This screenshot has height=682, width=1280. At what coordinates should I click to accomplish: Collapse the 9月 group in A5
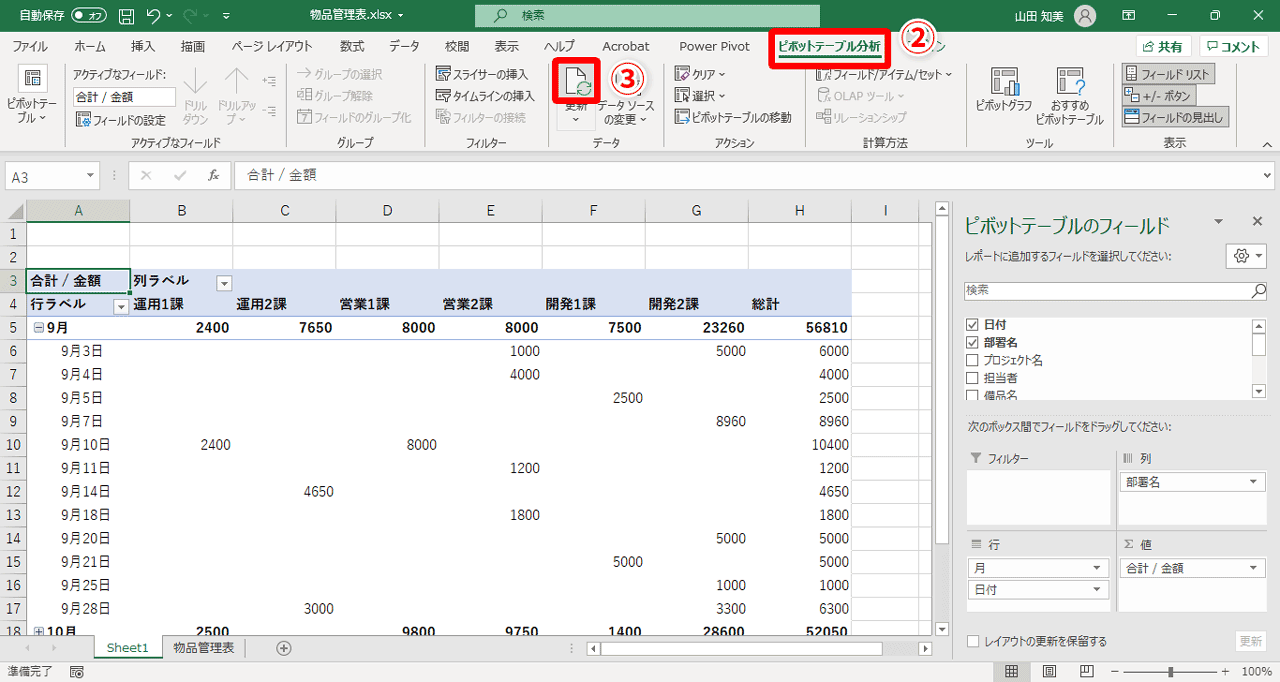tap(39, 328)
